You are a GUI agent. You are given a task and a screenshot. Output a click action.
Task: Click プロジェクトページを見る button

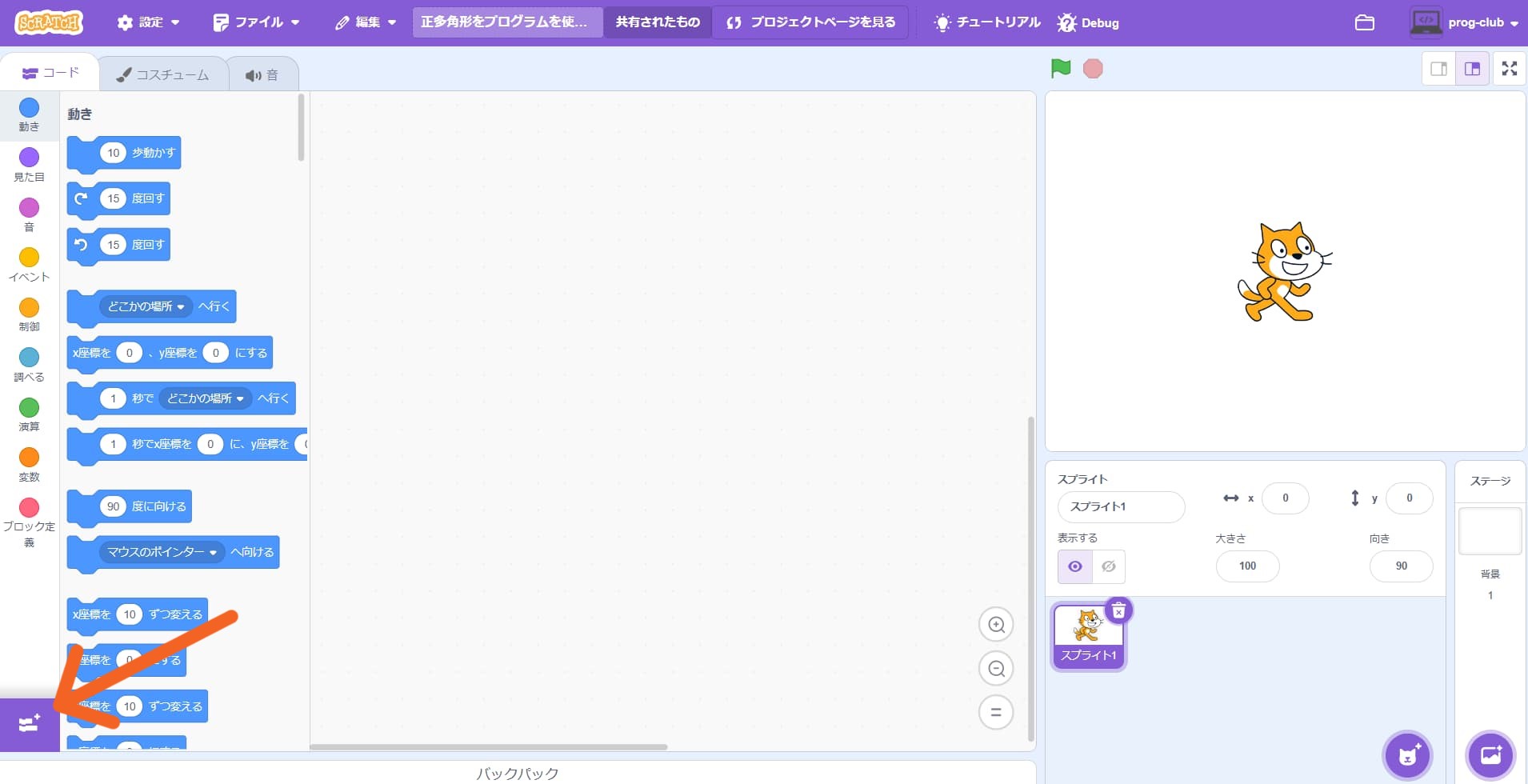810,22
